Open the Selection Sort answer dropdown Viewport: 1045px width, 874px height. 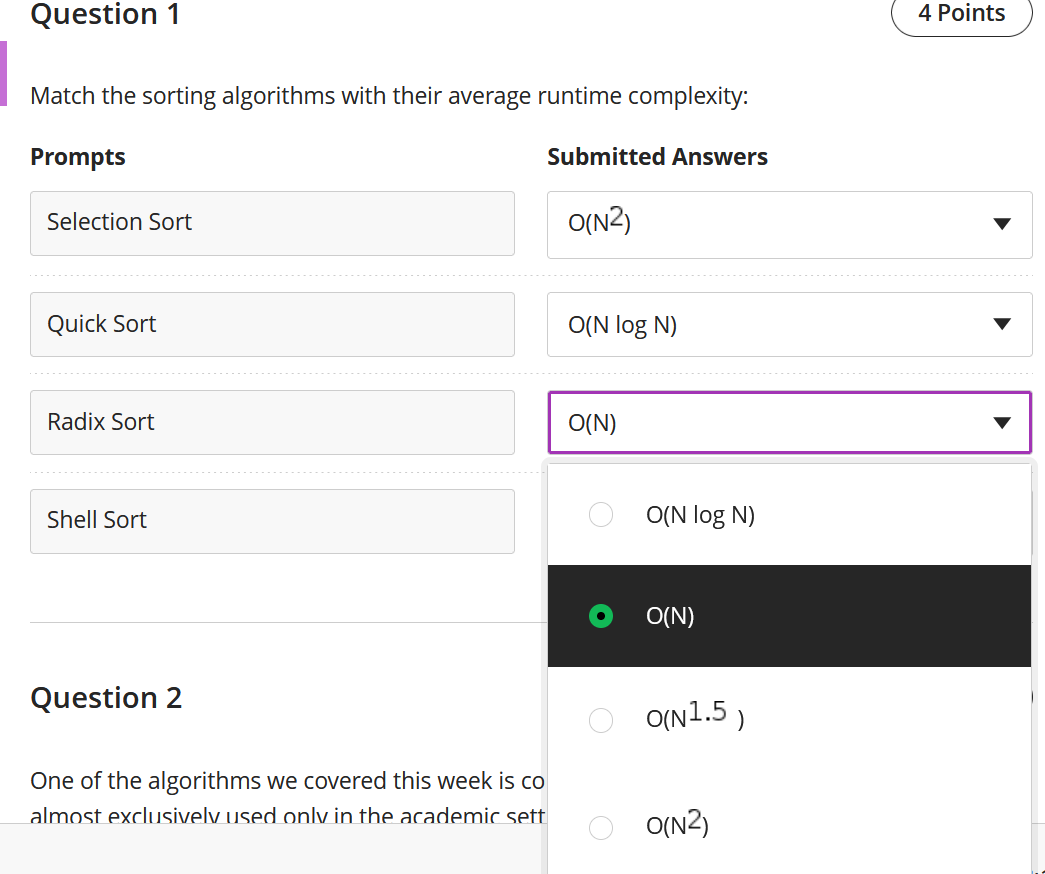pos(789,225)
